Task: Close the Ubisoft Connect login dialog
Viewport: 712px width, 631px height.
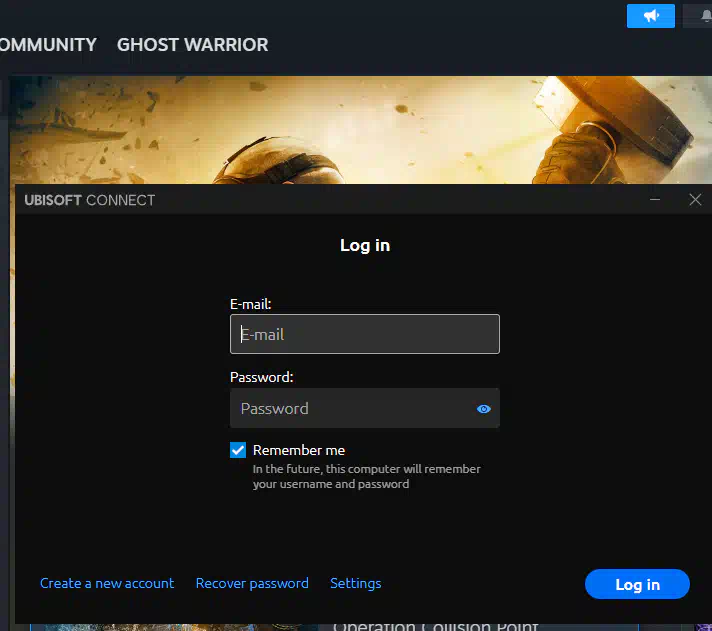Action: pos(696,200)
